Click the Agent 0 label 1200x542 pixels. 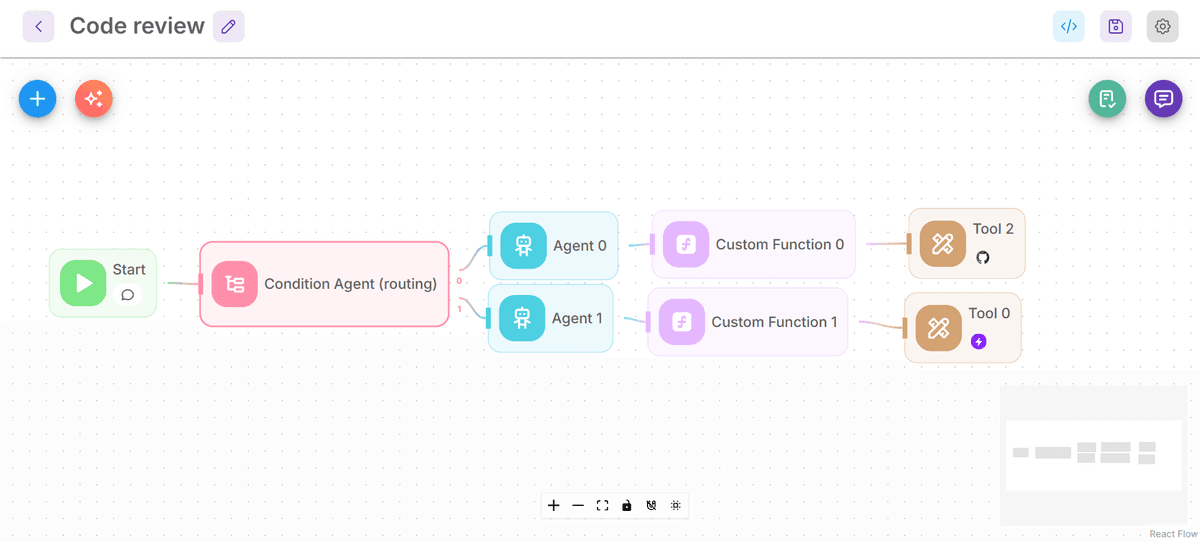[x=580, y=245]
